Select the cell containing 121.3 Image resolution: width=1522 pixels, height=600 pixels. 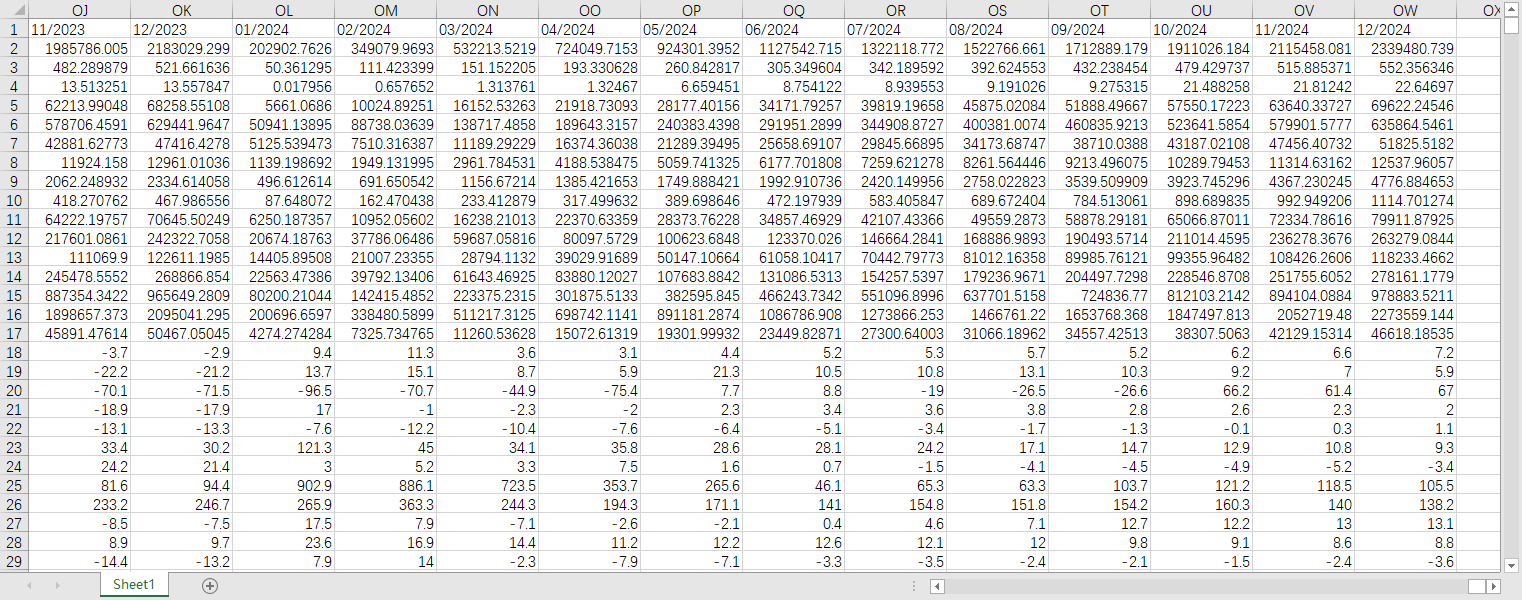283,447
